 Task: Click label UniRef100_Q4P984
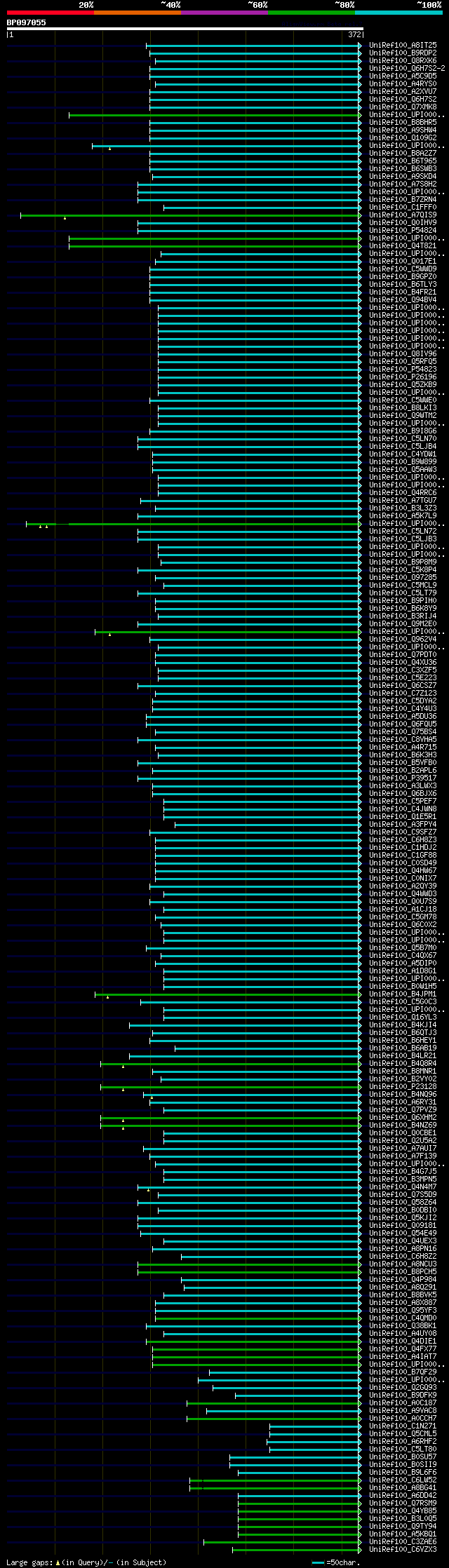[403, 1279]
